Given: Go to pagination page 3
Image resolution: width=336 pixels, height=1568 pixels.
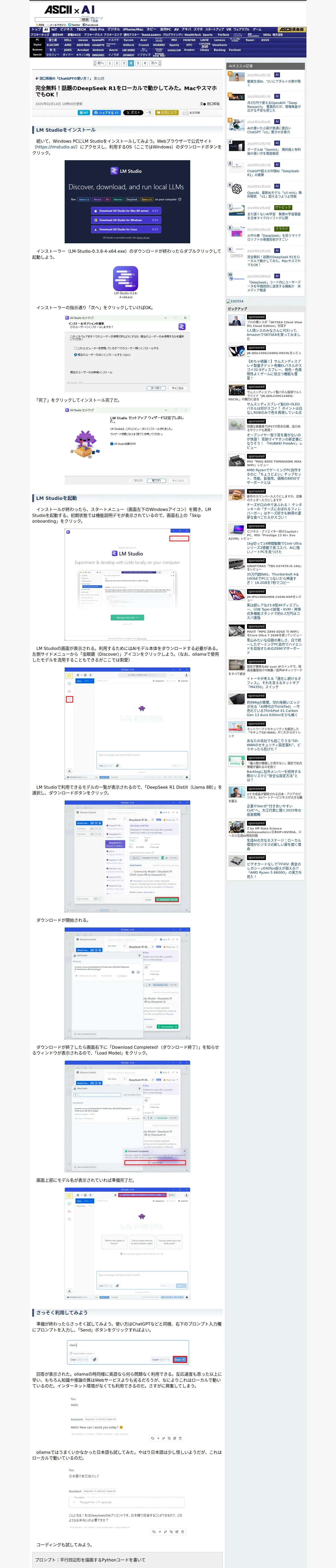Looking at the screenshot, I should [124, 63].
